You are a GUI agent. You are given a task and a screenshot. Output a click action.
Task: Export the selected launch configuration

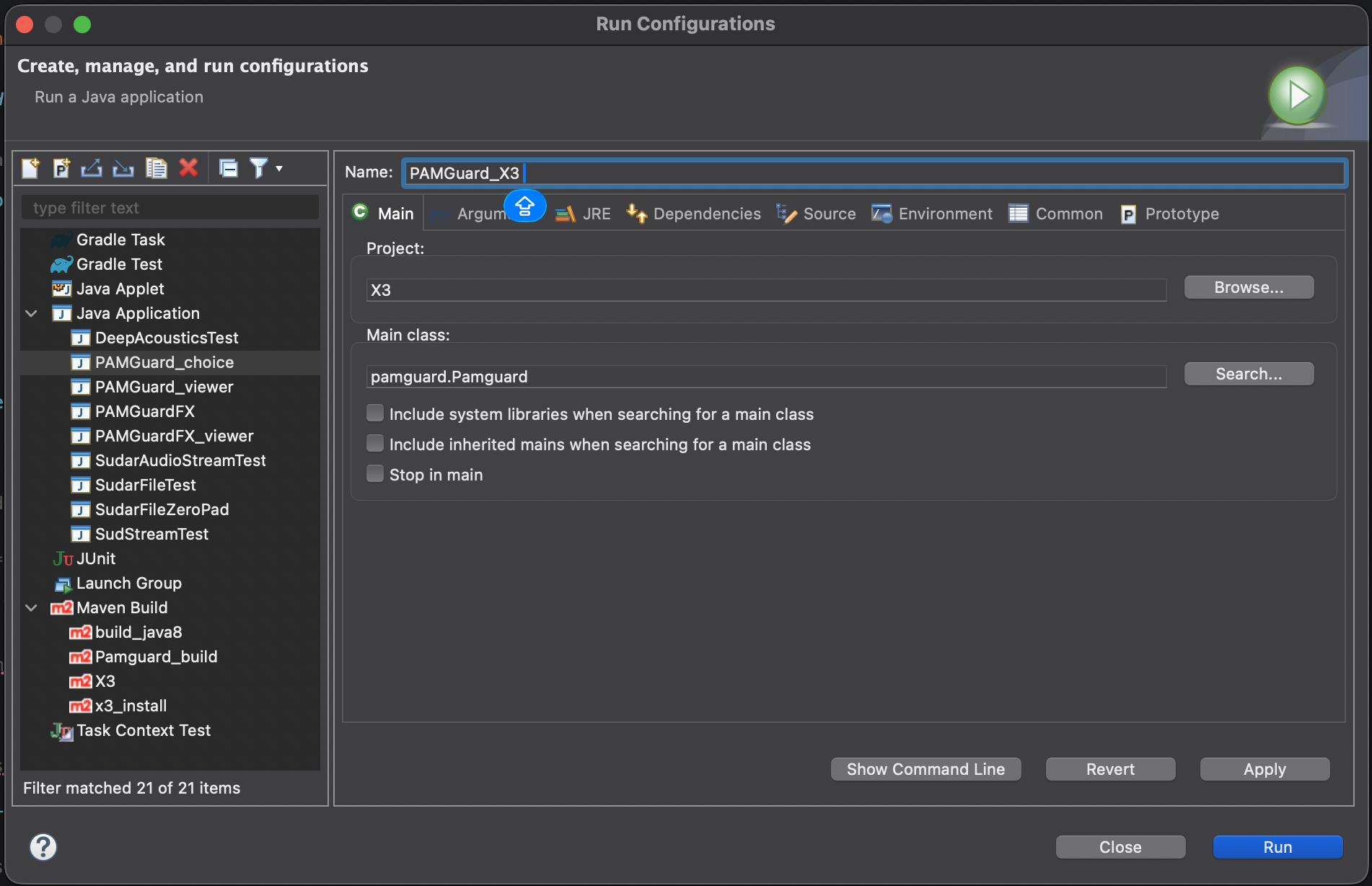92,168
